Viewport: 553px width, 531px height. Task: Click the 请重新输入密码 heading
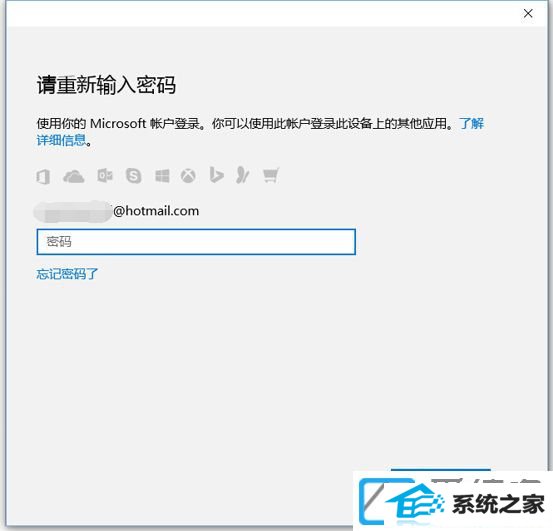pos(106,85)
